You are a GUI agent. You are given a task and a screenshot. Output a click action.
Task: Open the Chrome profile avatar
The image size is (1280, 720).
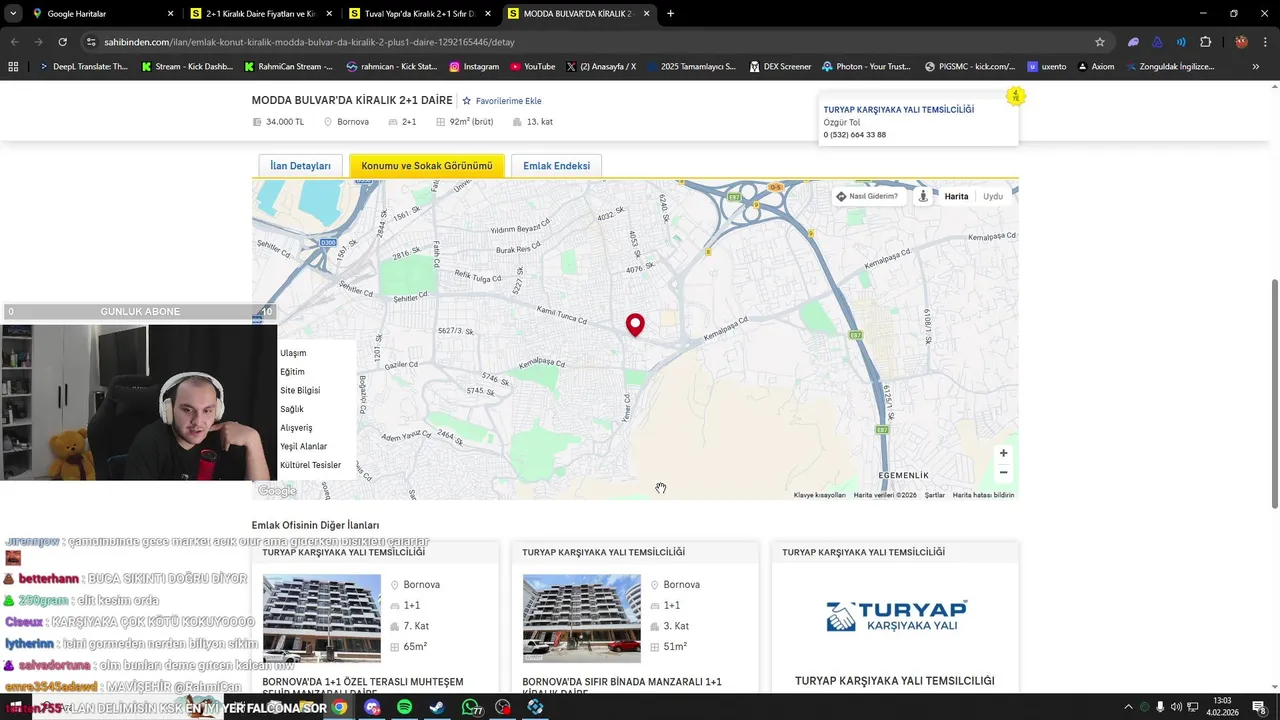1241,42
